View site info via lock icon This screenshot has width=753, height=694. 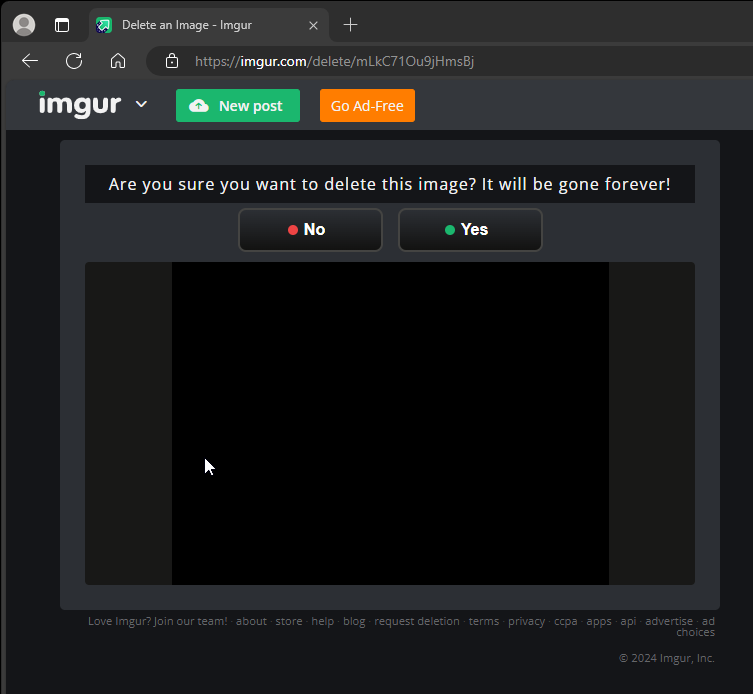point(172,61)
